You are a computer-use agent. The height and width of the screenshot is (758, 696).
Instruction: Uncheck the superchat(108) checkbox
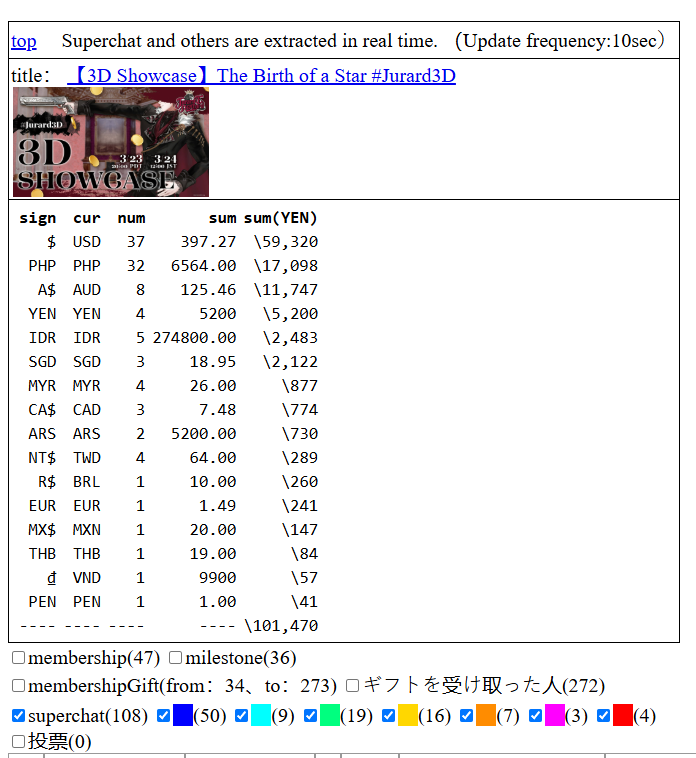[18, 715]
